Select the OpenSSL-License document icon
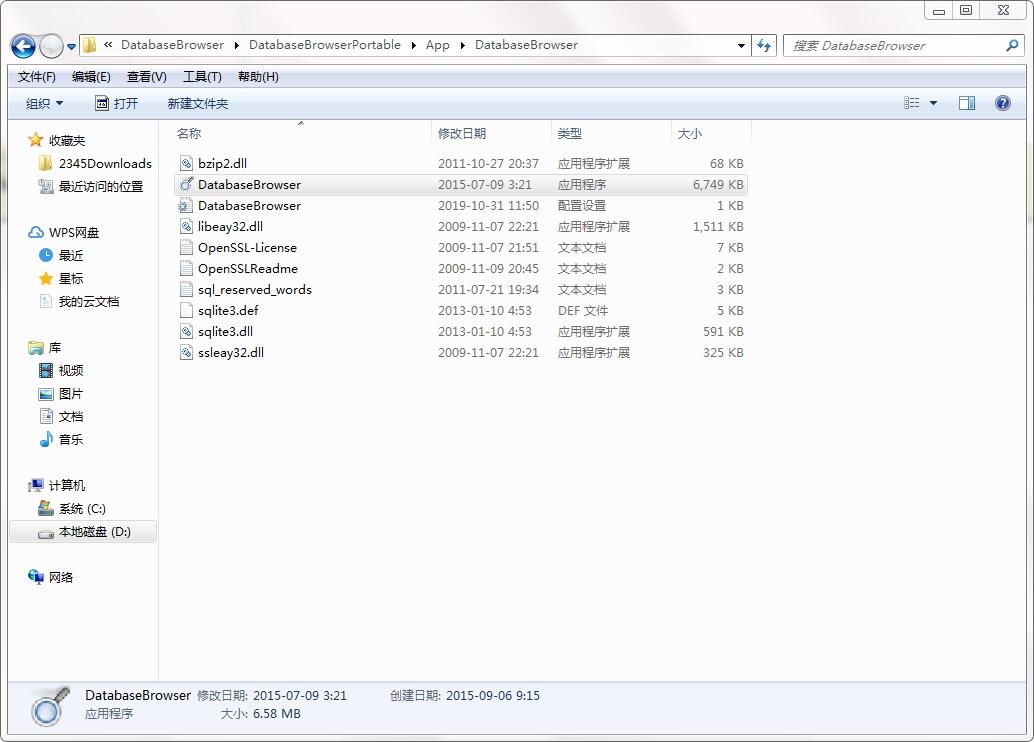This screenshot has width=1034, height=742. click(187, 248)
